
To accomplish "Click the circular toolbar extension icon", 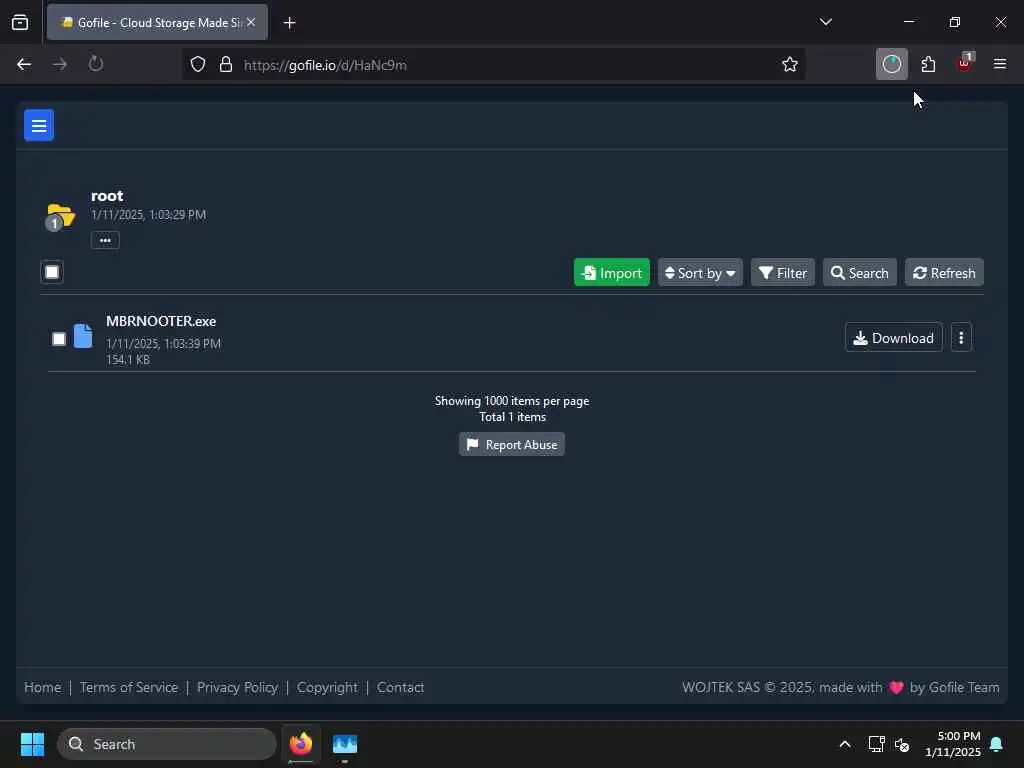I will point(891,64).
